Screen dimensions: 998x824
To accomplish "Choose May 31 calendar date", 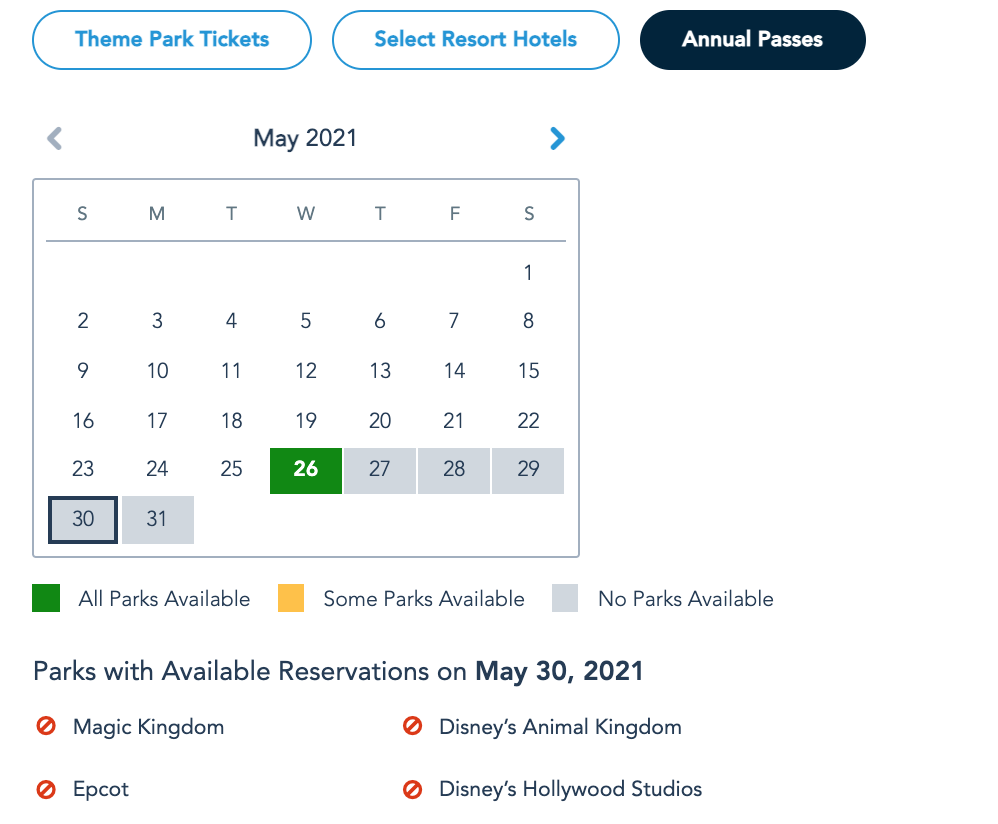I will [157, 520].
